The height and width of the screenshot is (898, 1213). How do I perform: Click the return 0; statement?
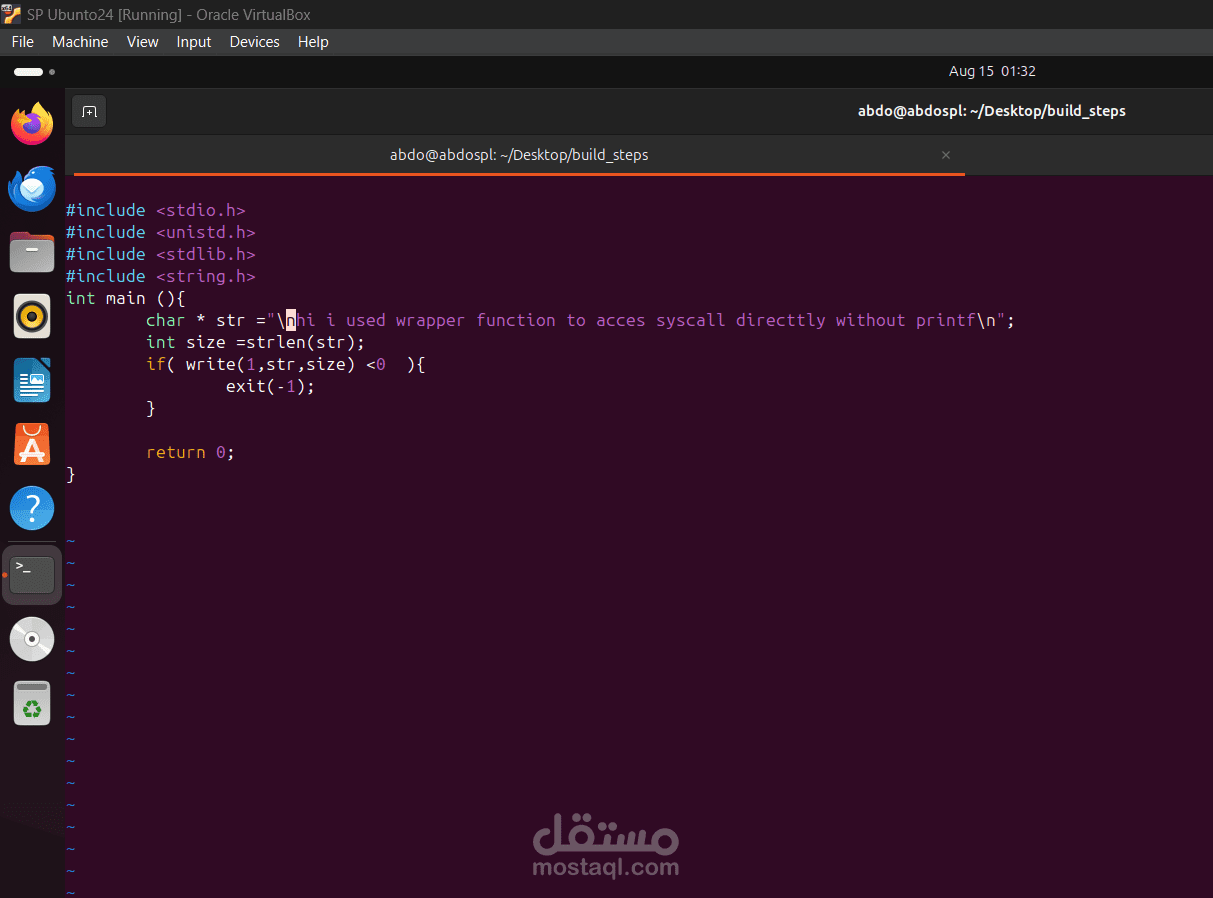190,452
